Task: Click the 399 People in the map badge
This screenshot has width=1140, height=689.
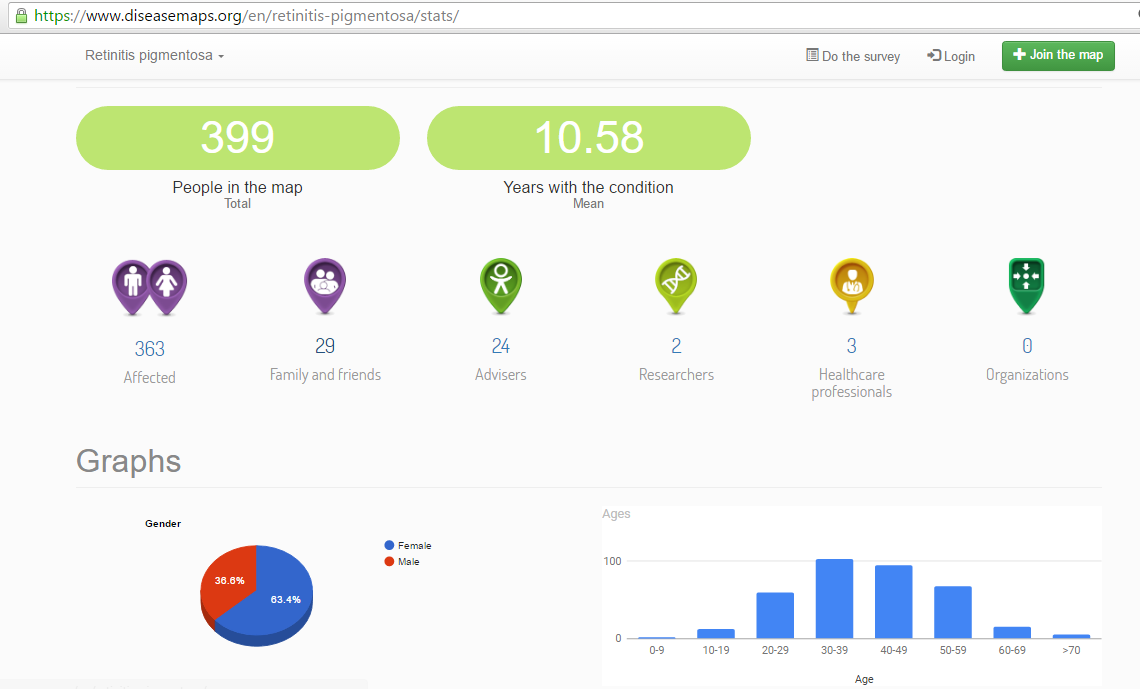Action: (238, 138)
